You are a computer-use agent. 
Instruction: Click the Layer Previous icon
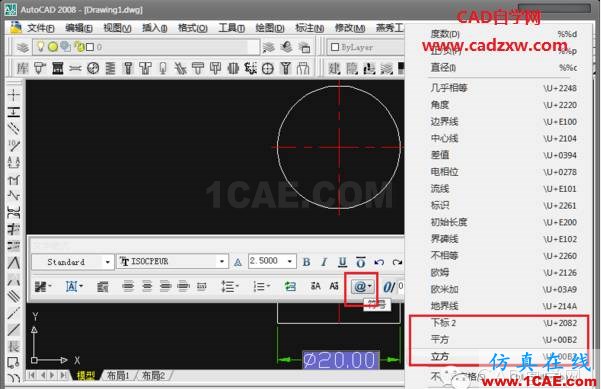[x=287, y=47]
